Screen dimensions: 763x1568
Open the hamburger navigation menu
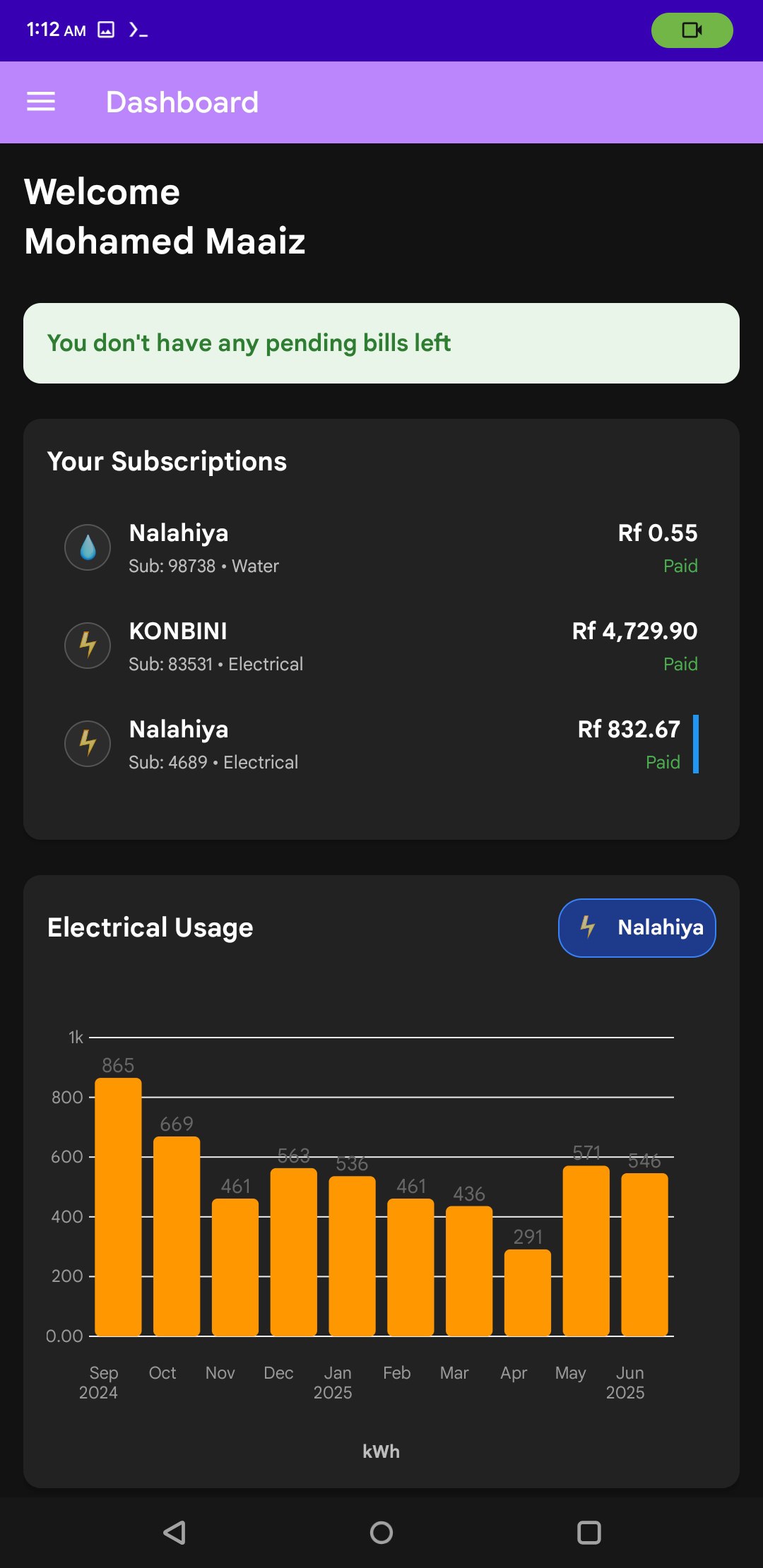pyautogui.click(x=41, y=102)
